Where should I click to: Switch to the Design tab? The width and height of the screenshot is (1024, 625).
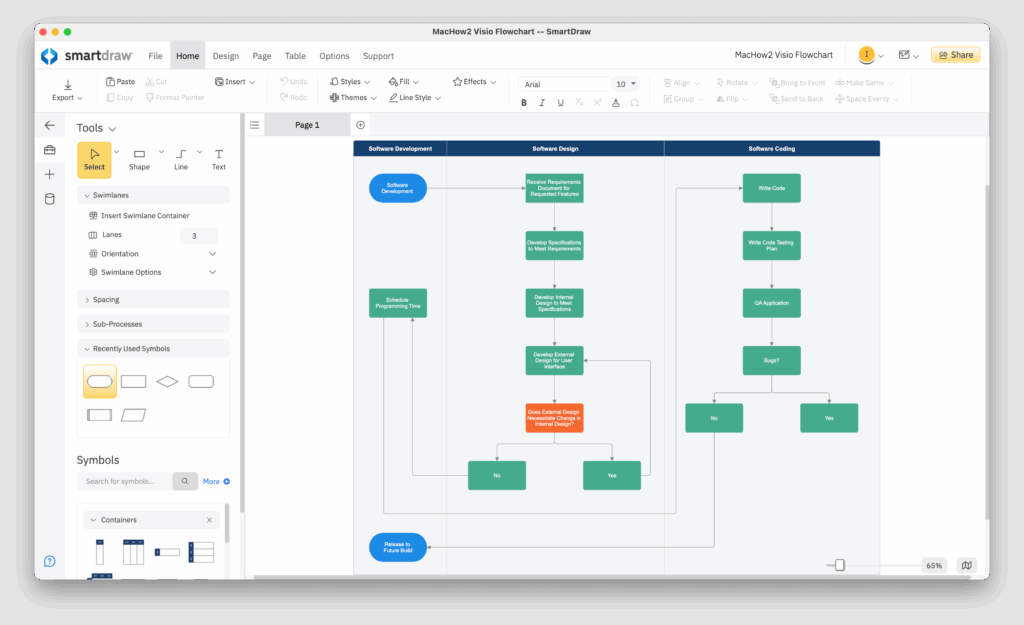click(225, 56)
